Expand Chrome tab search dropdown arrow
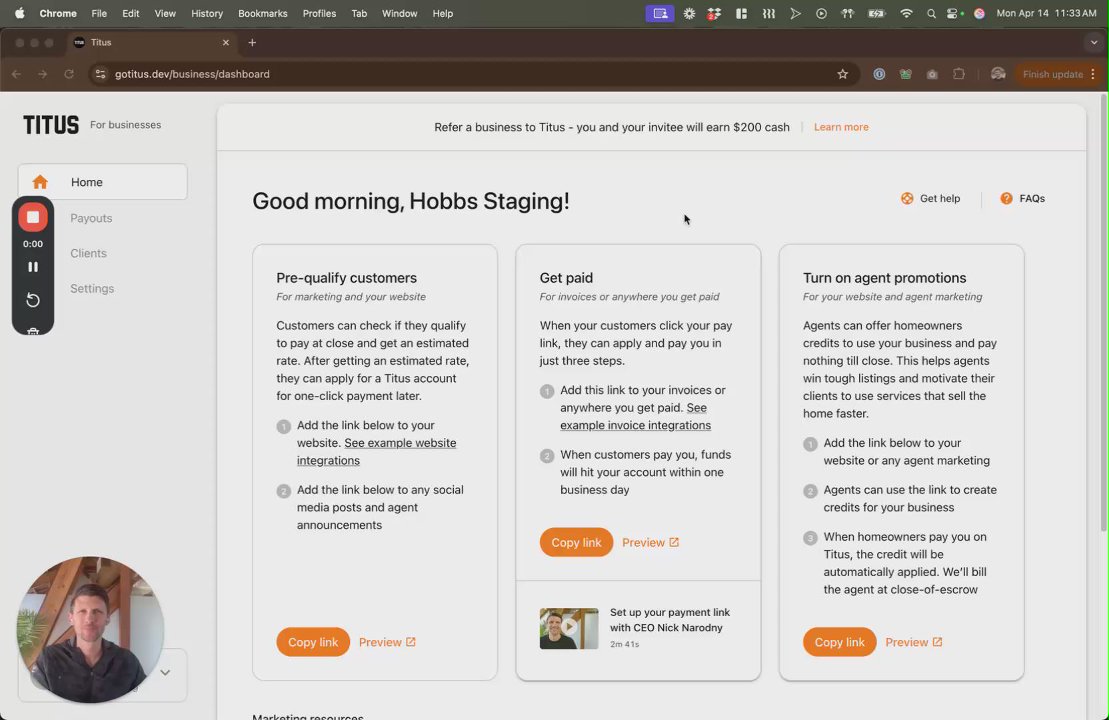 click(1093, 42)
